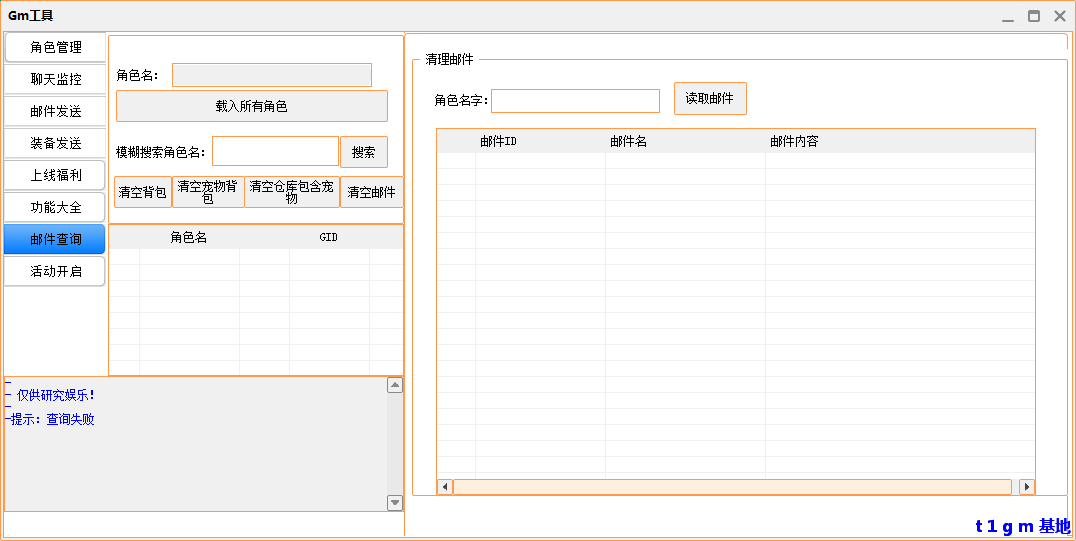Viewport: 1076px width, 541px height.
Task: Click the mail table right scroll arrow
Action: click(x=1027, y=487)
